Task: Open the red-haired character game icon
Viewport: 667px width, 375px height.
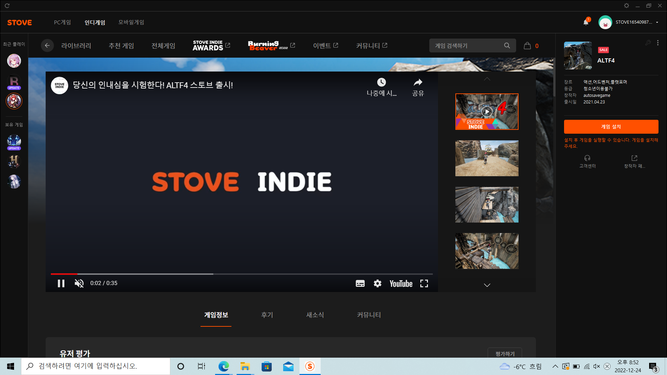Action: click(14, 101)
